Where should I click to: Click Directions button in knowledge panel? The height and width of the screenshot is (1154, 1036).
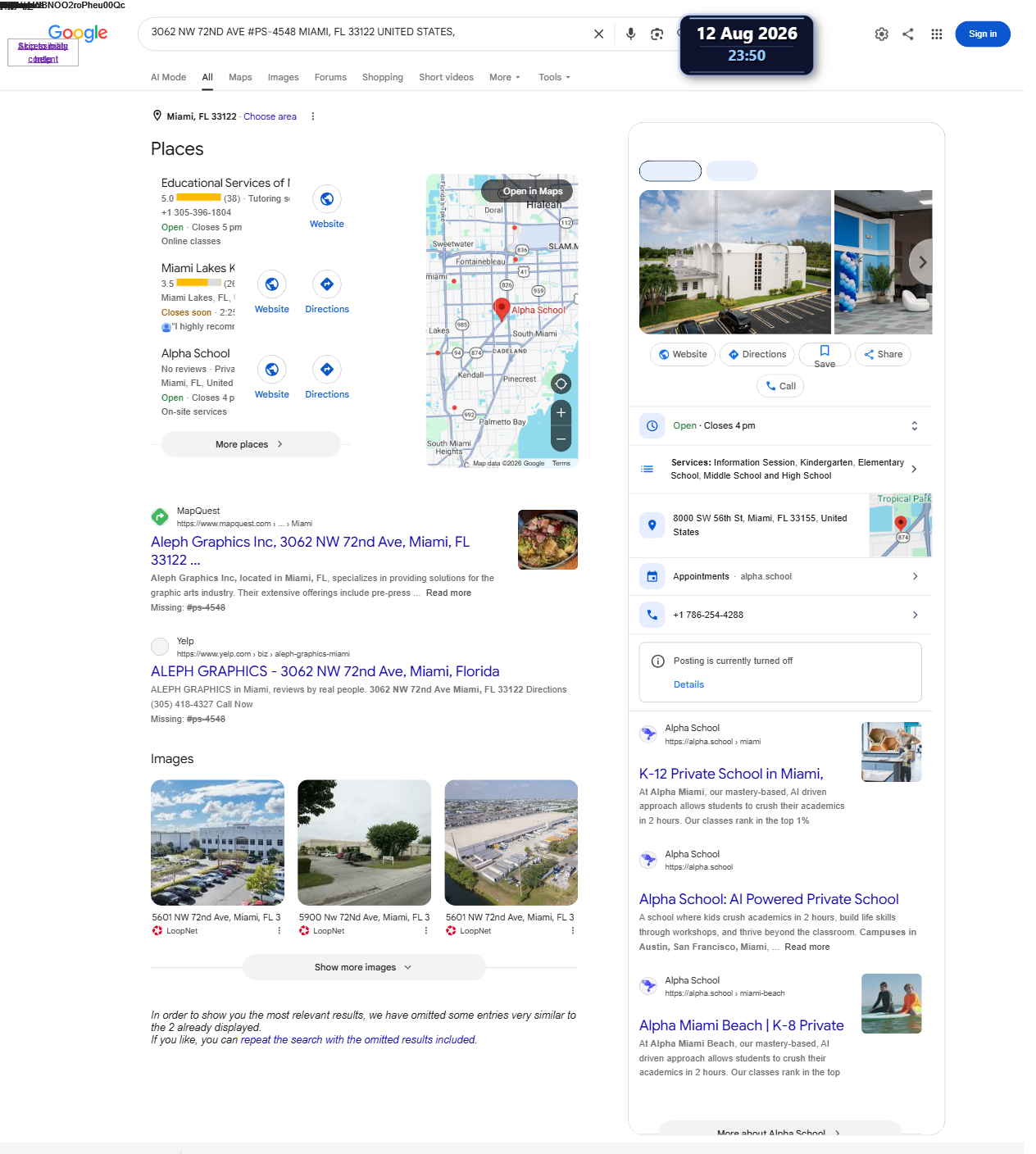pyautogui.click(x=757, y=354)
